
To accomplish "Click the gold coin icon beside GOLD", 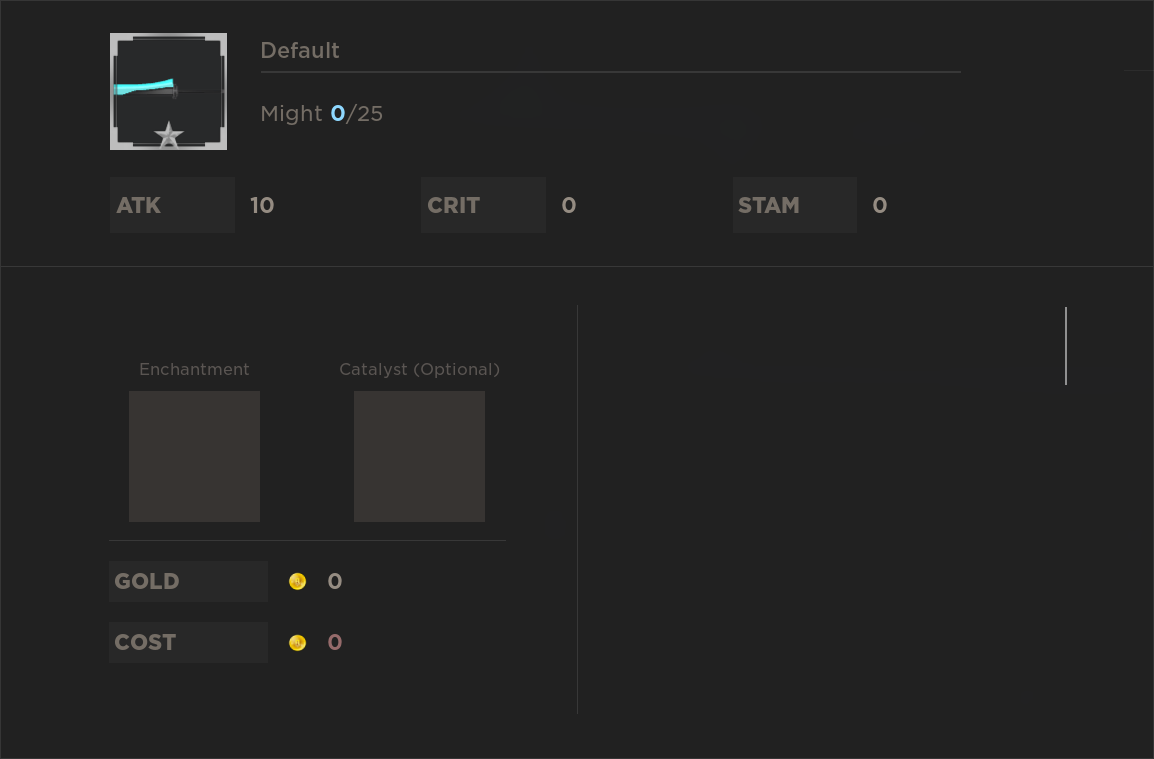I will (297, 581).
